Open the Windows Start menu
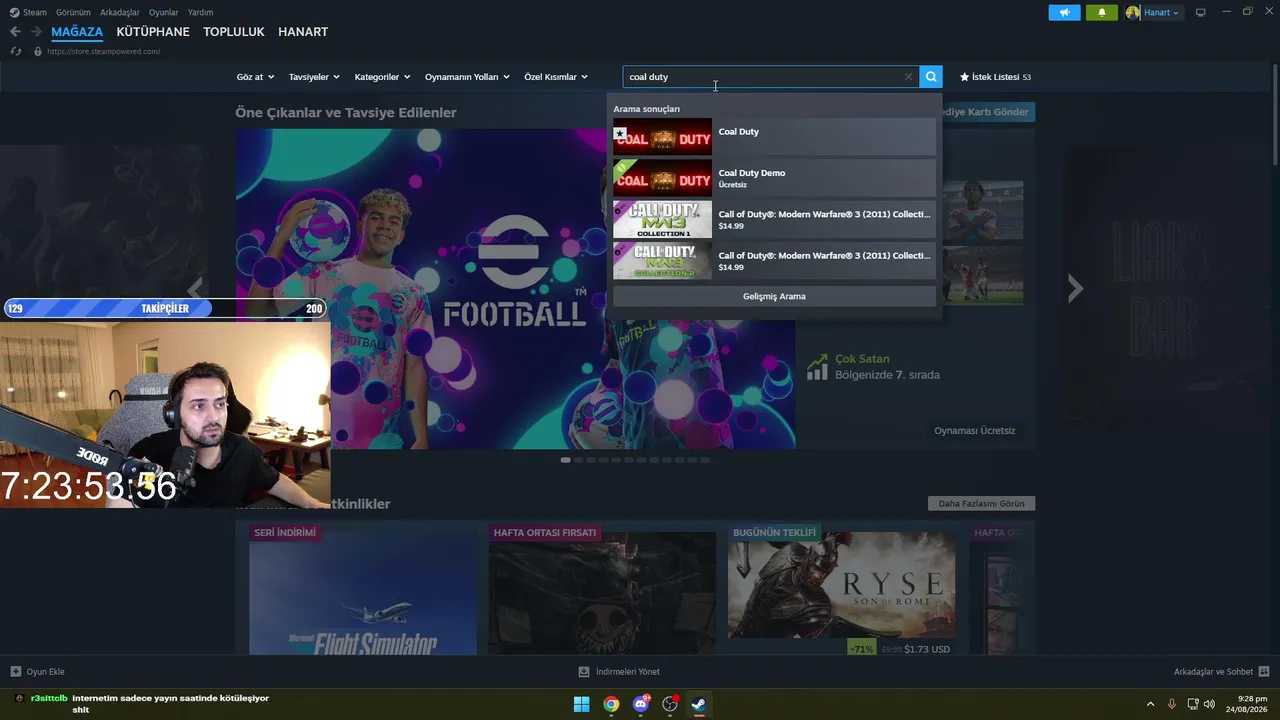Viewport: 1280px width, 720px height. coord(581,704)
